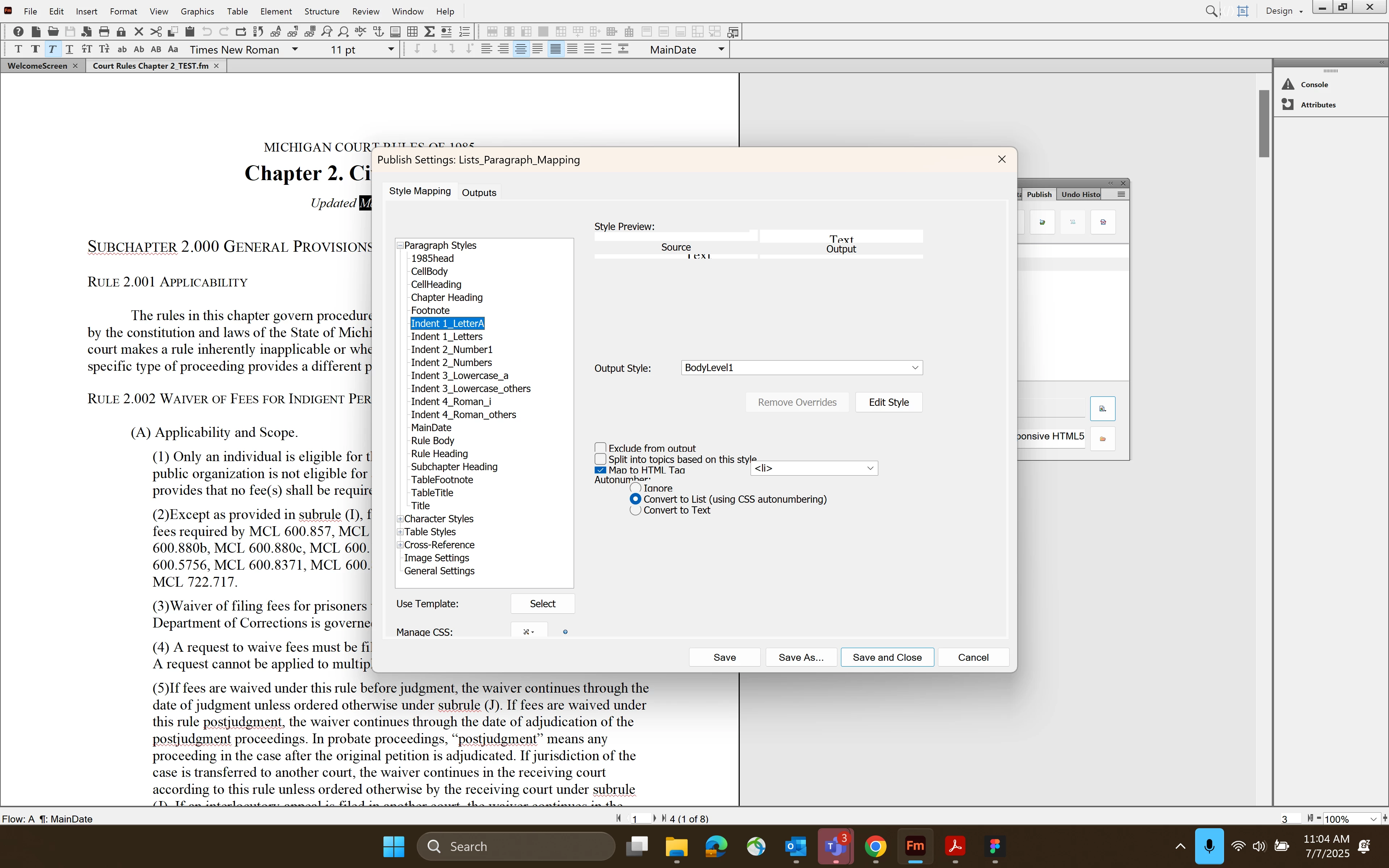This screenshot has height=868, width=1389.
Task: Click the Help question mark icon
Action: click(x=18, y=31)
